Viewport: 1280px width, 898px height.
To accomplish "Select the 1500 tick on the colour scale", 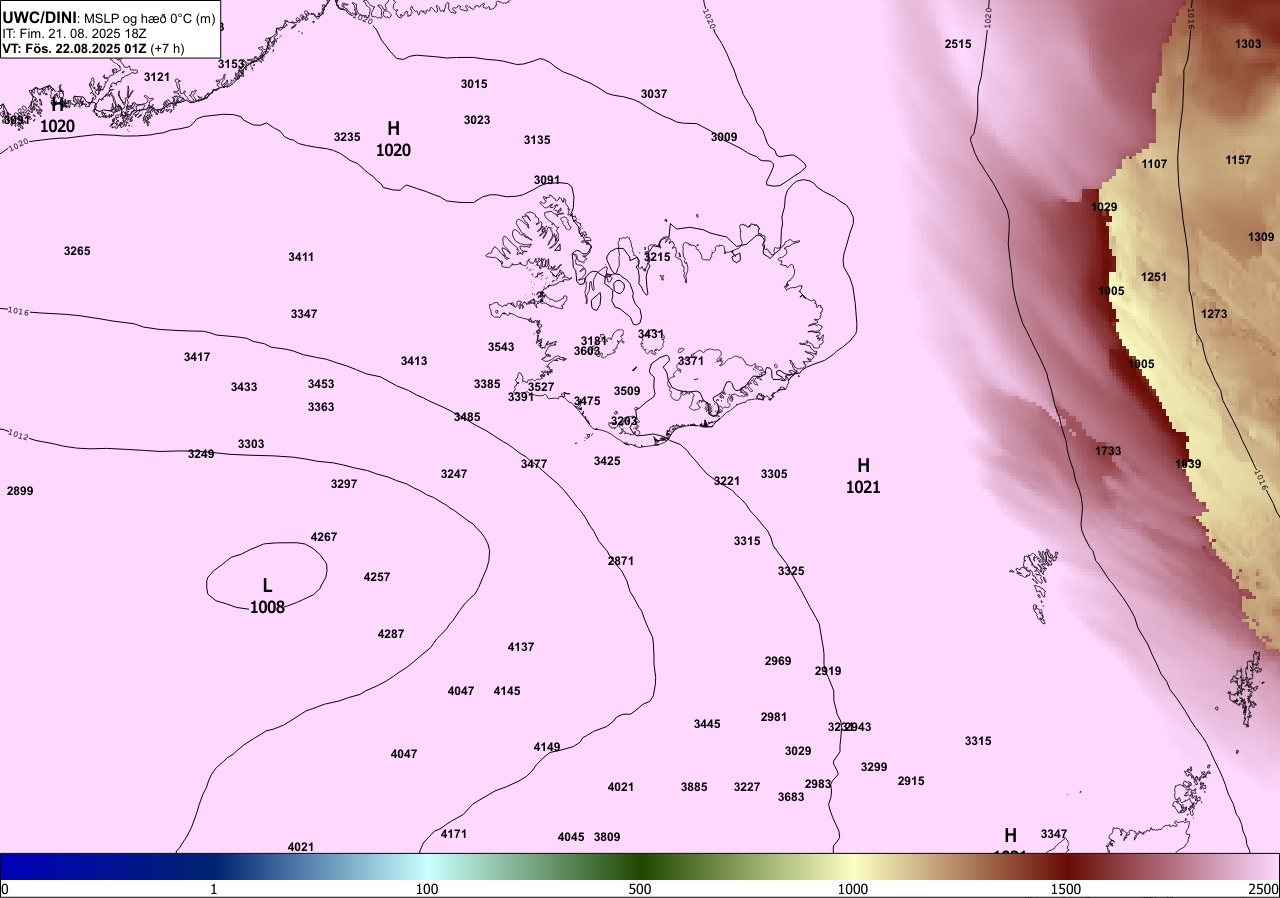I will pos(1066,889).
